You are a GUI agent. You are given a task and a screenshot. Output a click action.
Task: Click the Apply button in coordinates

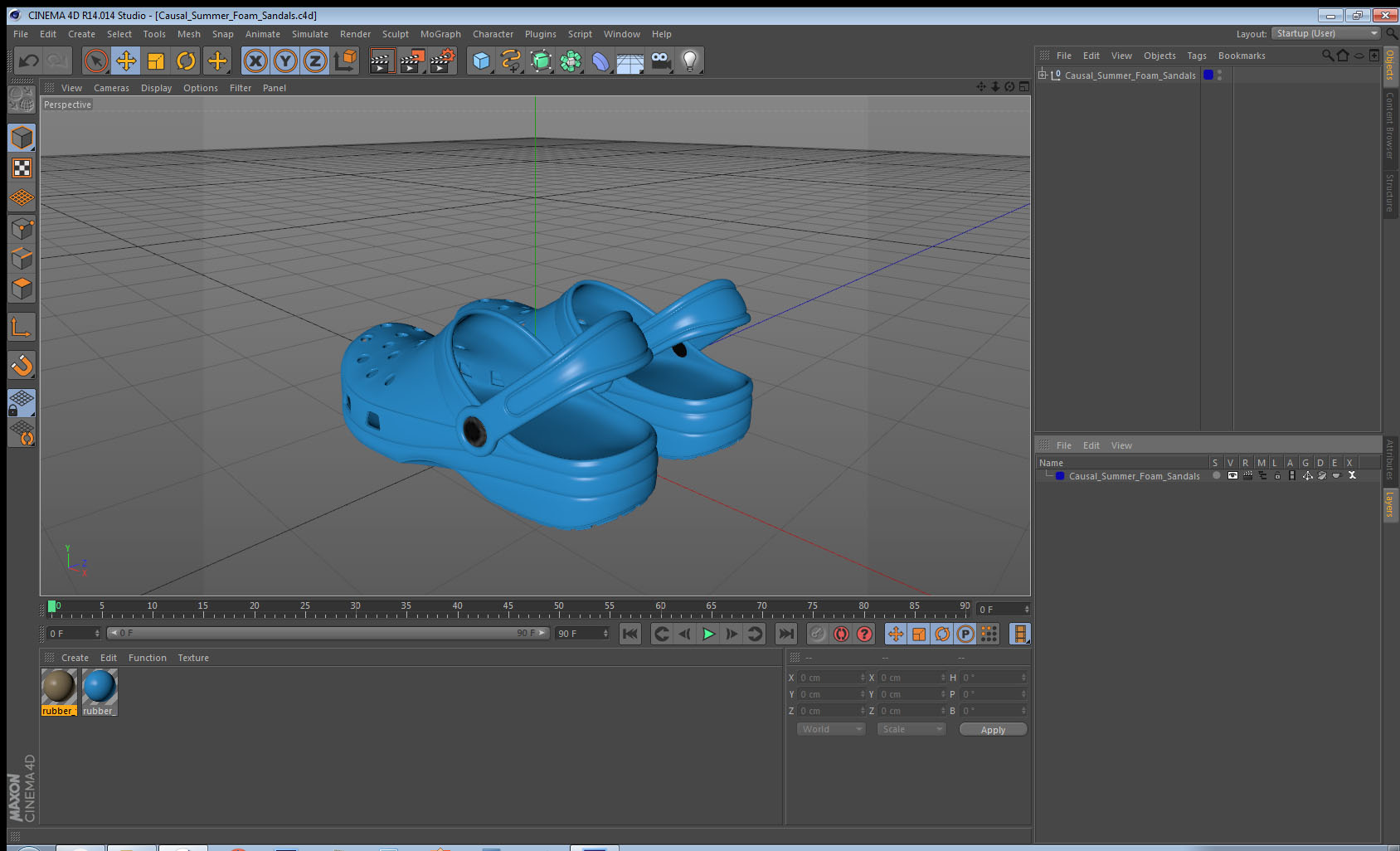pyautogui.click(x=993, y=730)
